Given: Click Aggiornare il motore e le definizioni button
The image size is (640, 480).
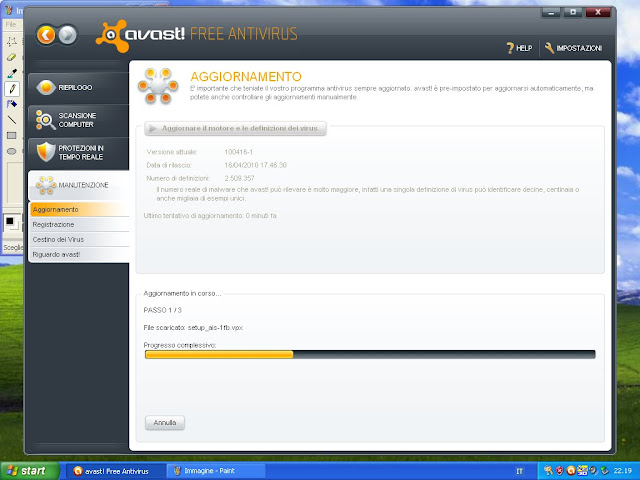Looking at the screenshot, I should click(236, 129).
